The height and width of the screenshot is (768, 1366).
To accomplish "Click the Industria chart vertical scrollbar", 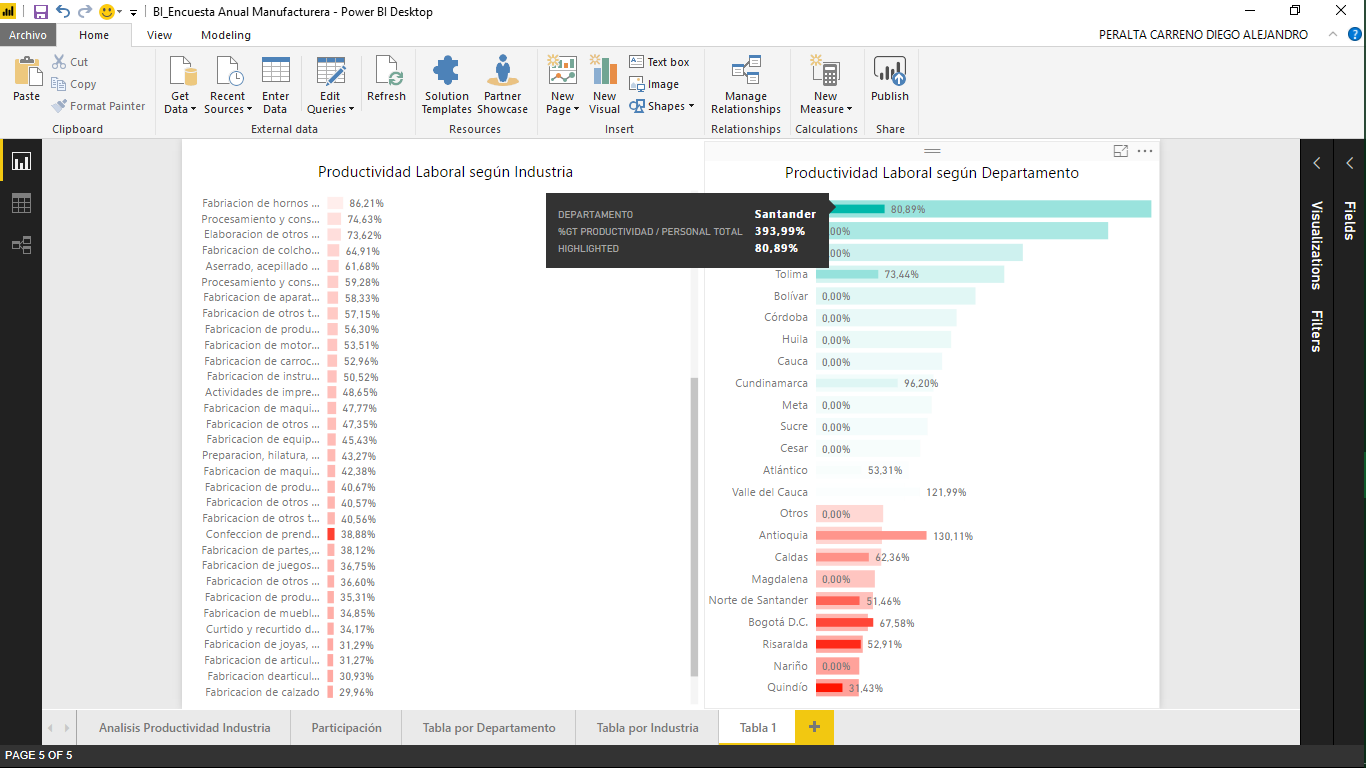I will pos(694,527).
